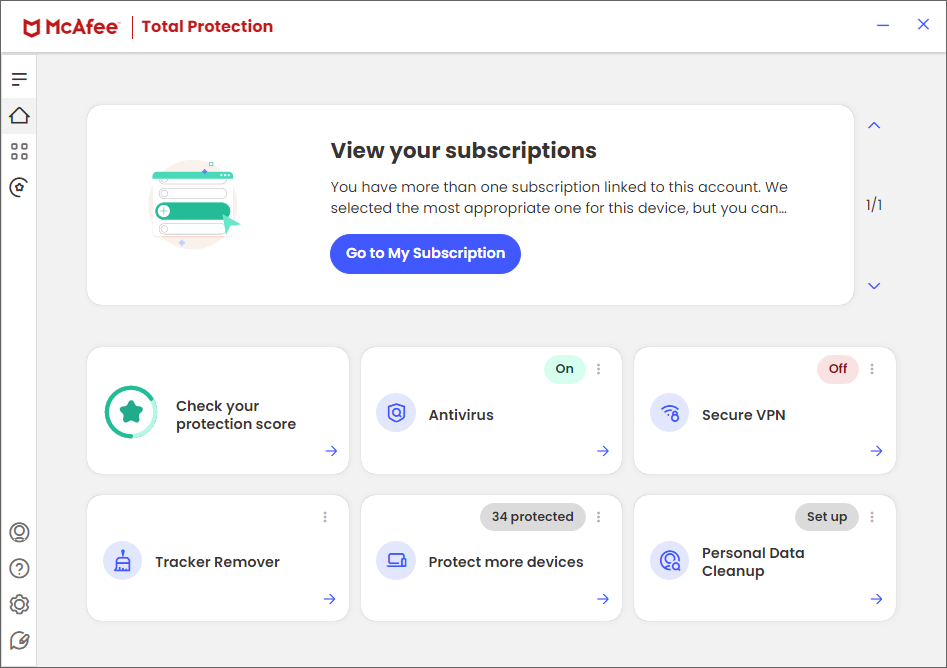Viewport: 947px width, 668px height.
Task: Toggle the Antivirus On status badge
Action: pos(564,369)
